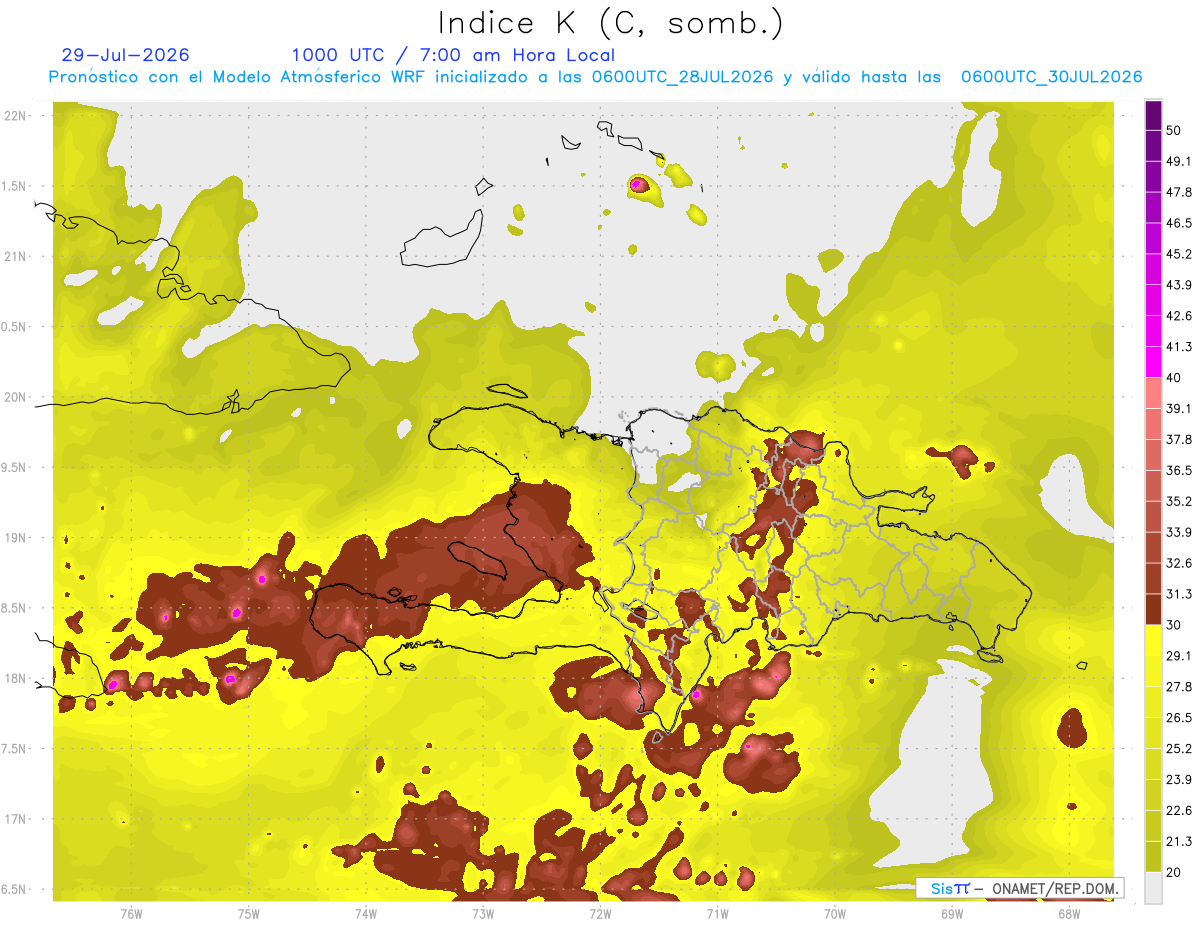Click the colorbar value "36.5"
Viewport: 1200px width, 927px height.
(1179, 470)
